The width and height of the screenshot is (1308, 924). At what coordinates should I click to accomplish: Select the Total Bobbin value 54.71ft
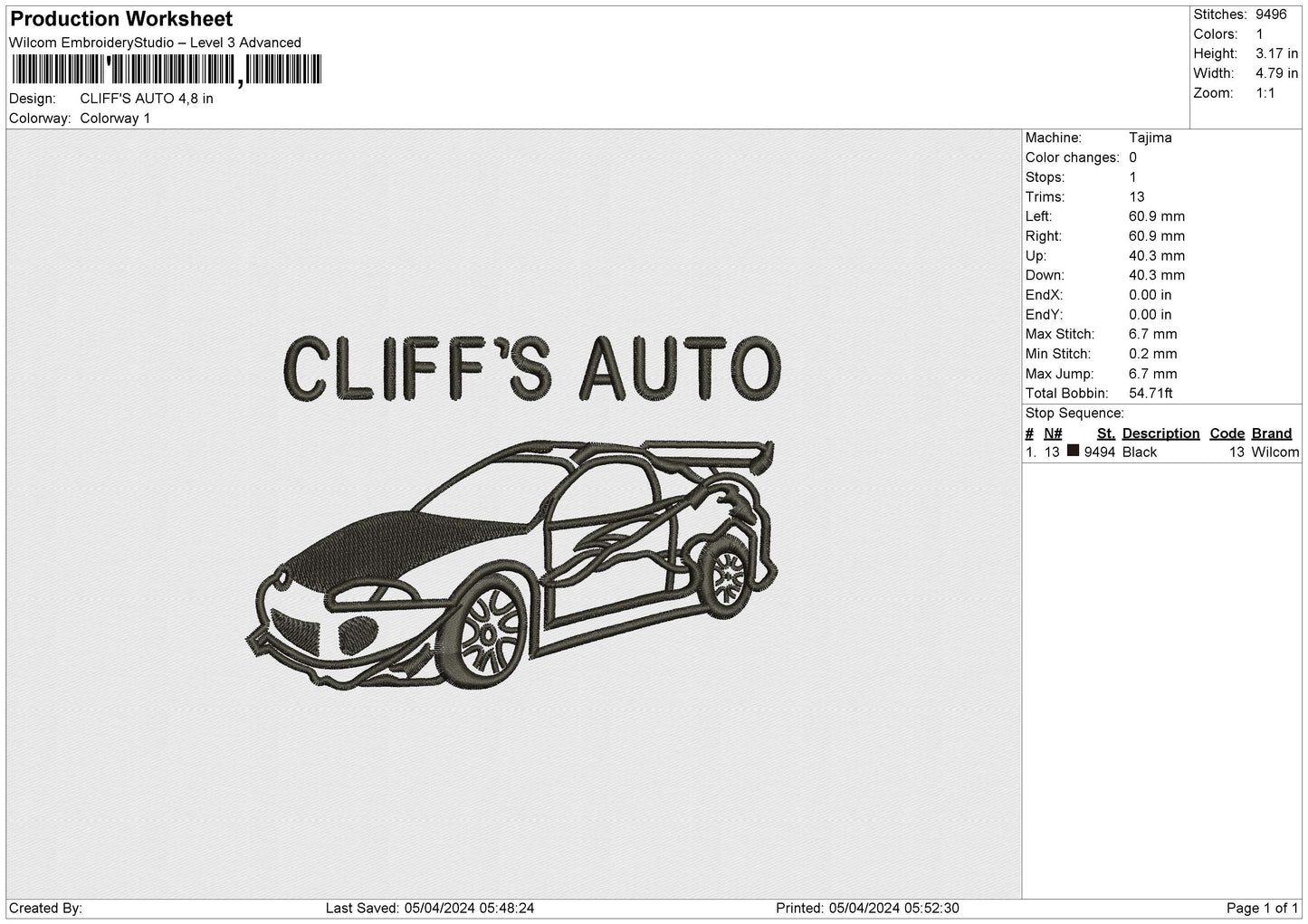(1151, 394)
